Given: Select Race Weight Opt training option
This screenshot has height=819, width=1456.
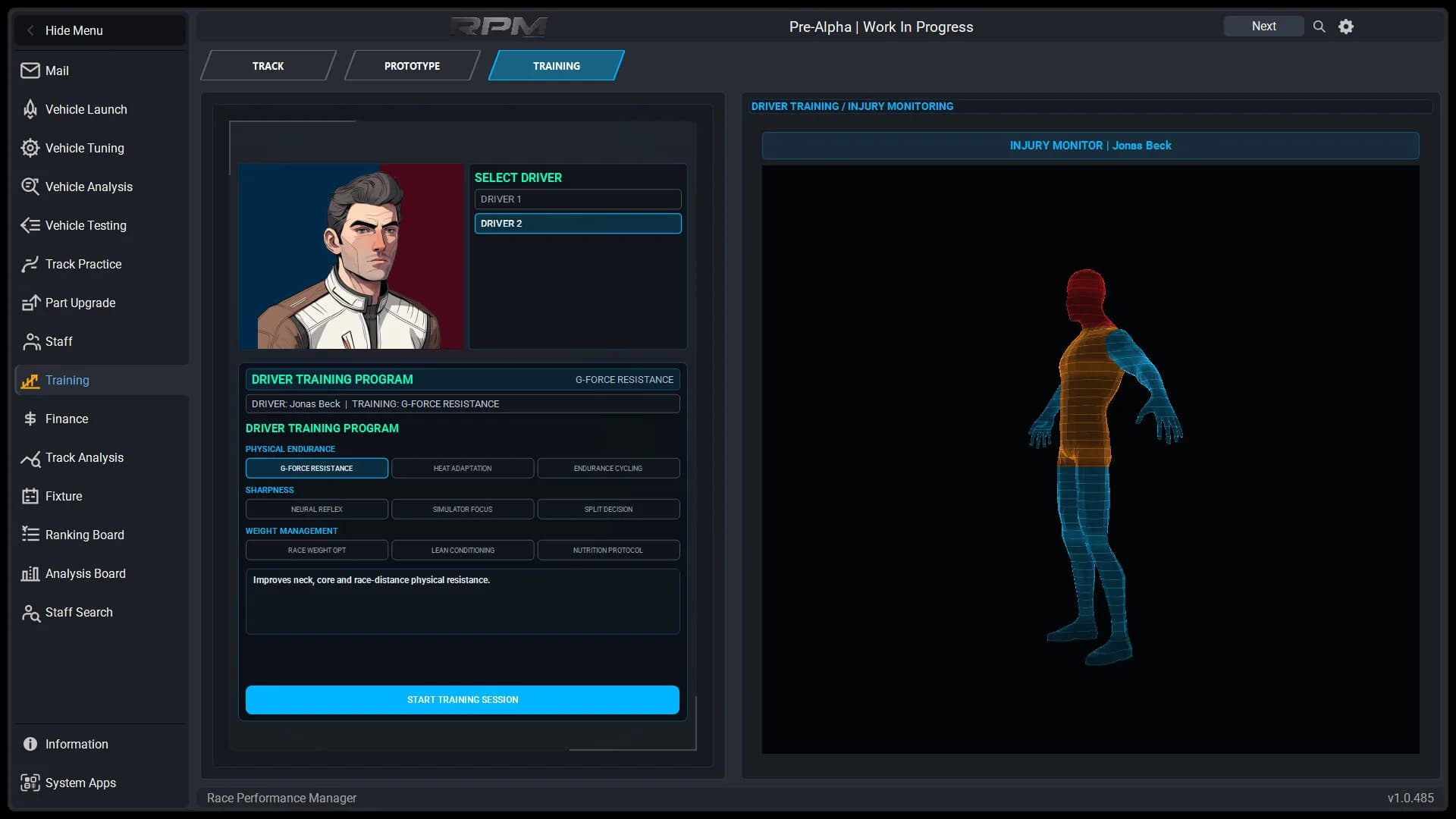Looking at the screenshot, I should [x=317, y=550].
